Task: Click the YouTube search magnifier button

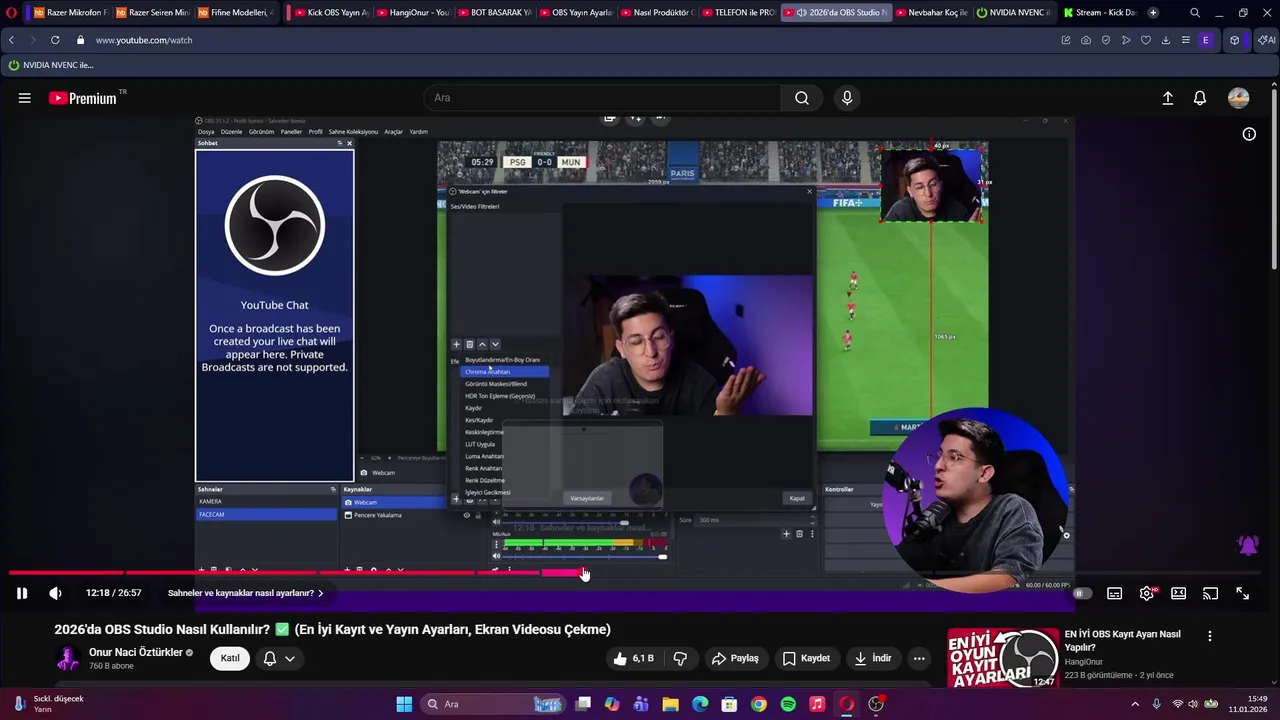Action: pyautogui.click(x=802, y=98)
